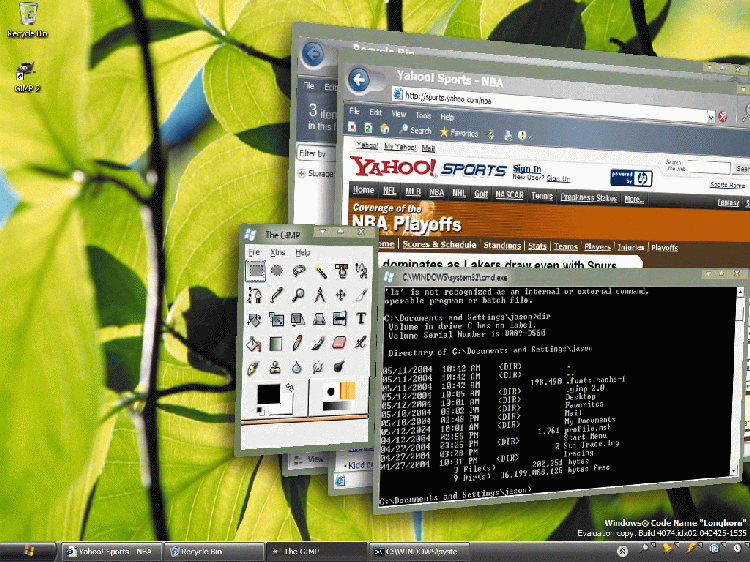The height and width of the screenshot is (562, 750).
Task: Open the NASCAR link in Yahoo nav bar
Action: tap(509, 194)
